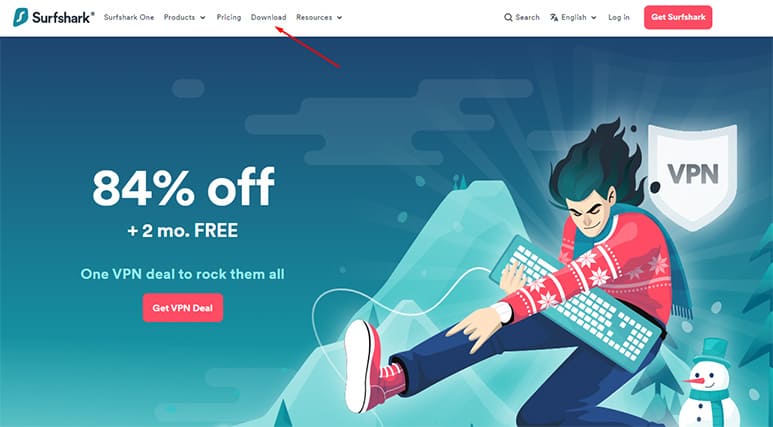The width and height of the screenshot is (773, 427).
Task: Click the Get Surfshark button
Action: point(678,17)
